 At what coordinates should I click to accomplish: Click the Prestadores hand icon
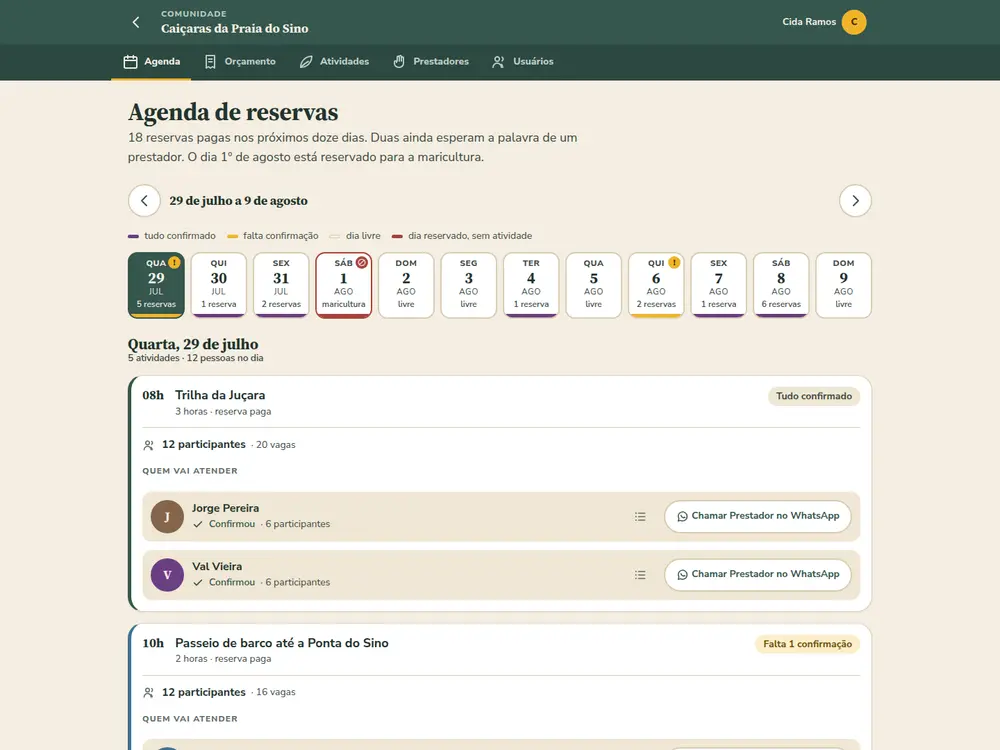(x=399, y=62)
